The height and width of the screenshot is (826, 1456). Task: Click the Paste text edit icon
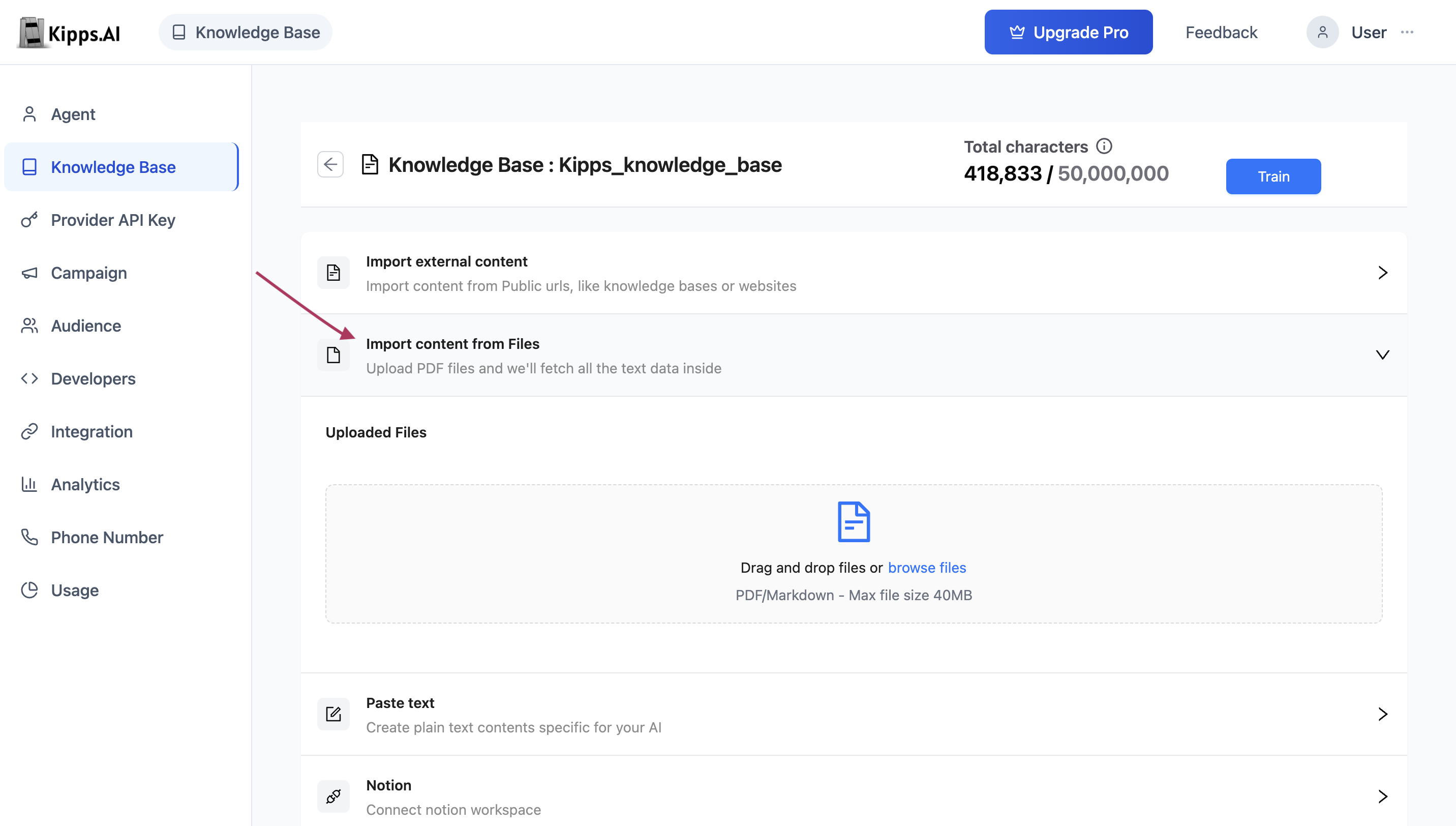[333, 714]
